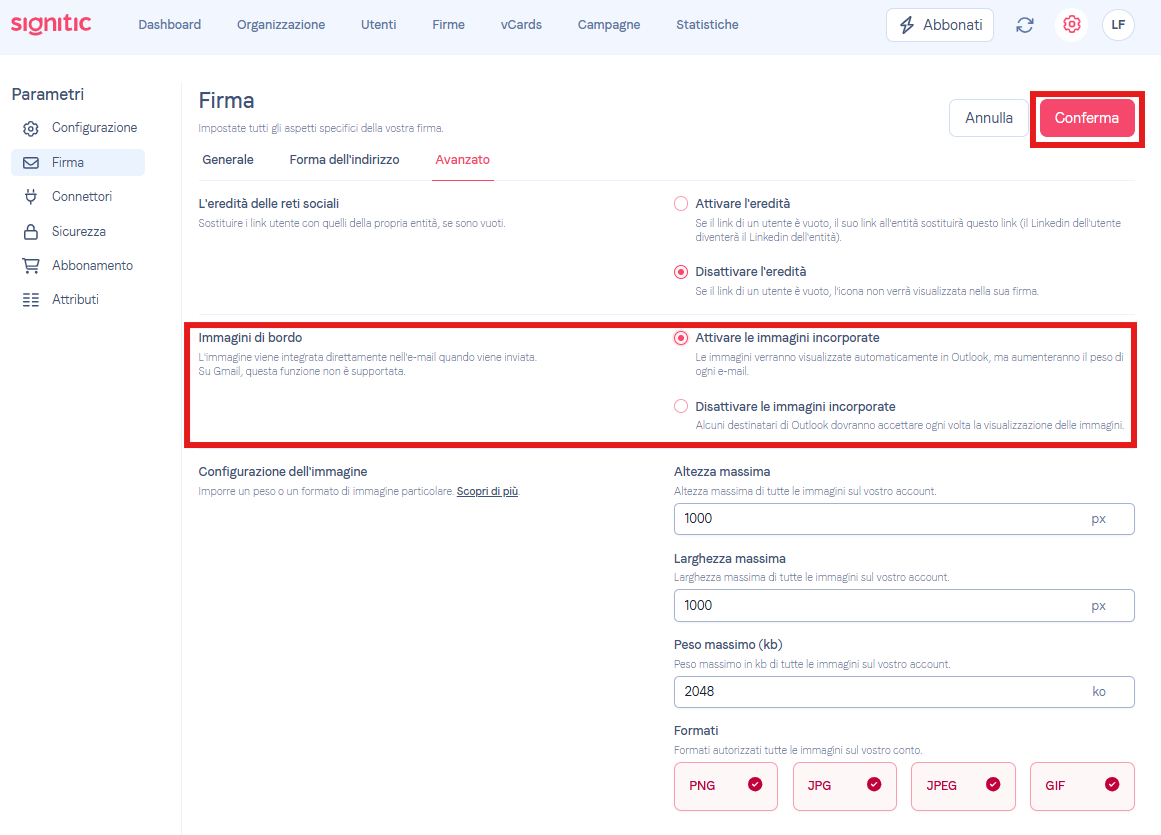The width and height of the screenshot is (1161, 835).
Task: Click the lightning bolt icon in Abbonati
Action: click(x=907, y=25)
